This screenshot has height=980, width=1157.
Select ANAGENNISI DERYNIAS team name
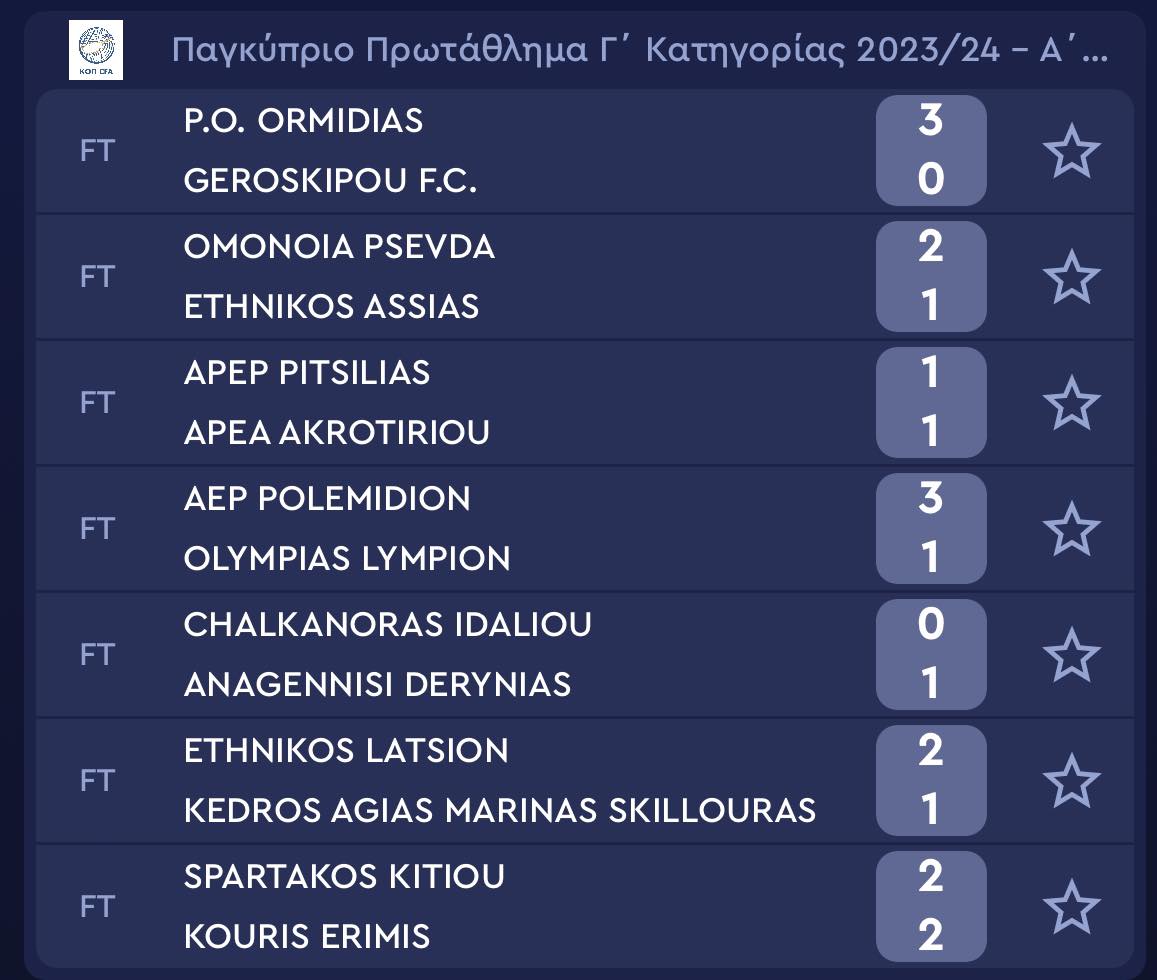[377, 685]
